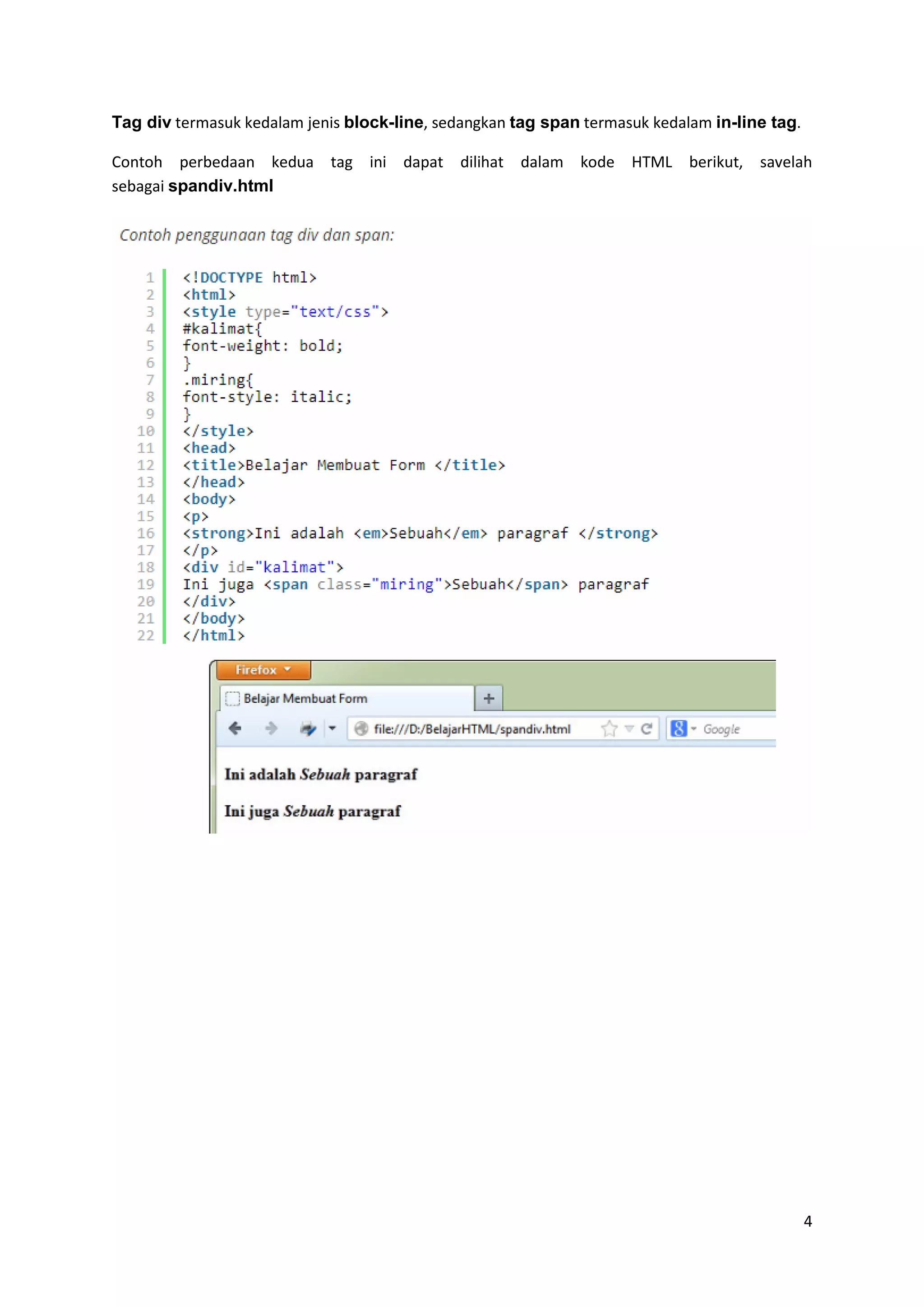Click page number 4 at bottom right
Viewport: 924px width, 1307px height.
(x=807, y=1221)
